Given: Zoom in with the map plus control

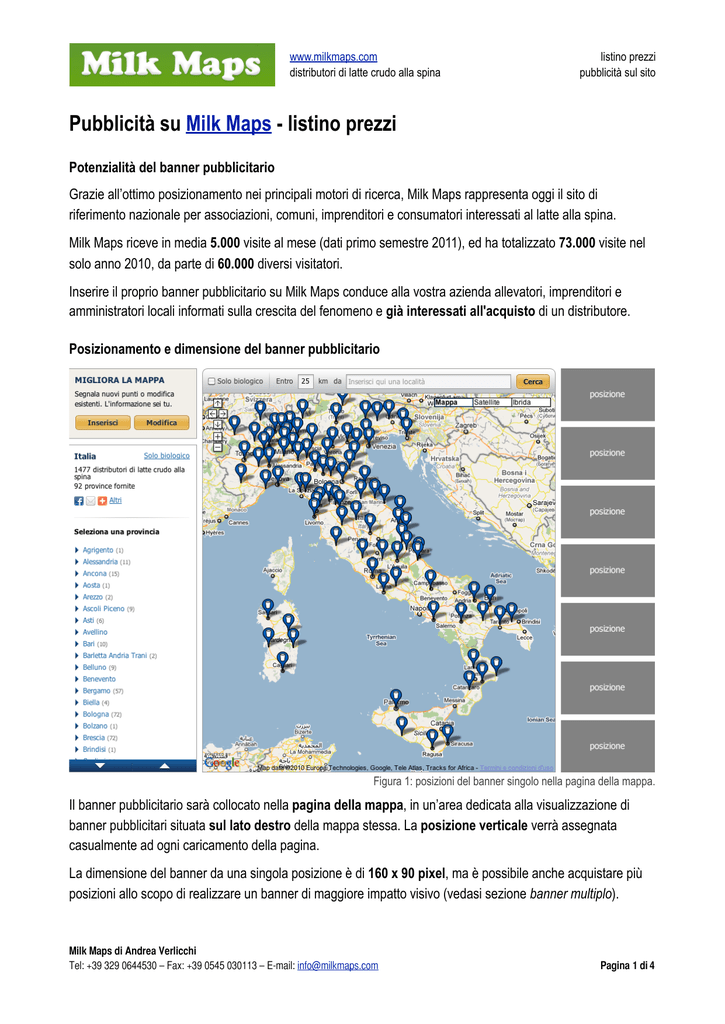Looking at the screenshot, I should 218,437.
